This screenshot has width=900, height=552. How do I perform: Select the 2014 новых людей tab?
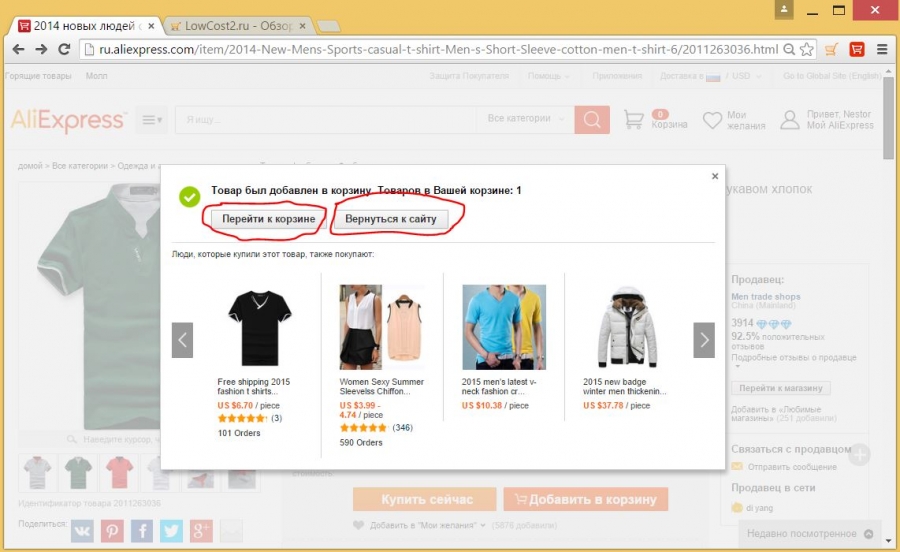[x=85, y=26]
